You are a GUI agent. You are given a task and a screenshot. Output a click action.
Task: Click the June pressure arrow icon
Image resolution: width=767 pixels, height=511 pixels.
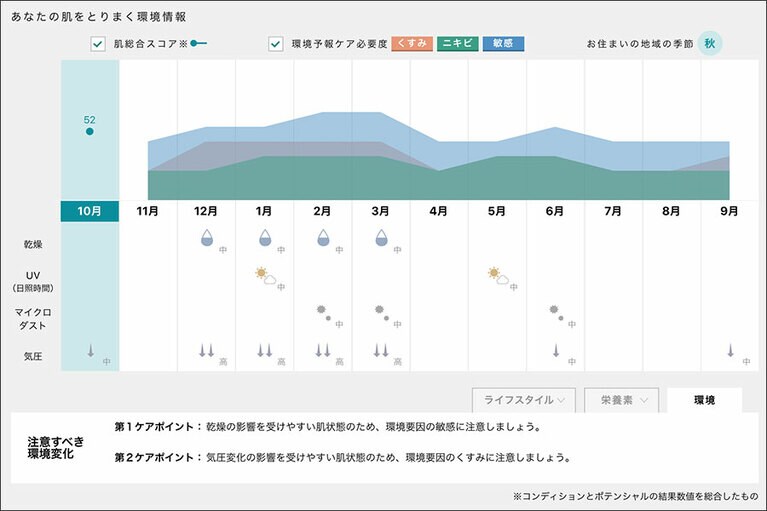[x=556, y=351]
